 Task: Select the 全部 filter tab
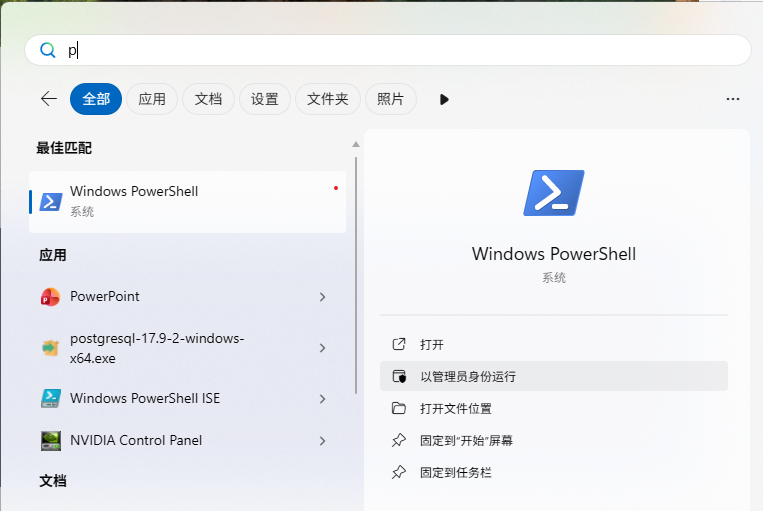pos(96,99)
